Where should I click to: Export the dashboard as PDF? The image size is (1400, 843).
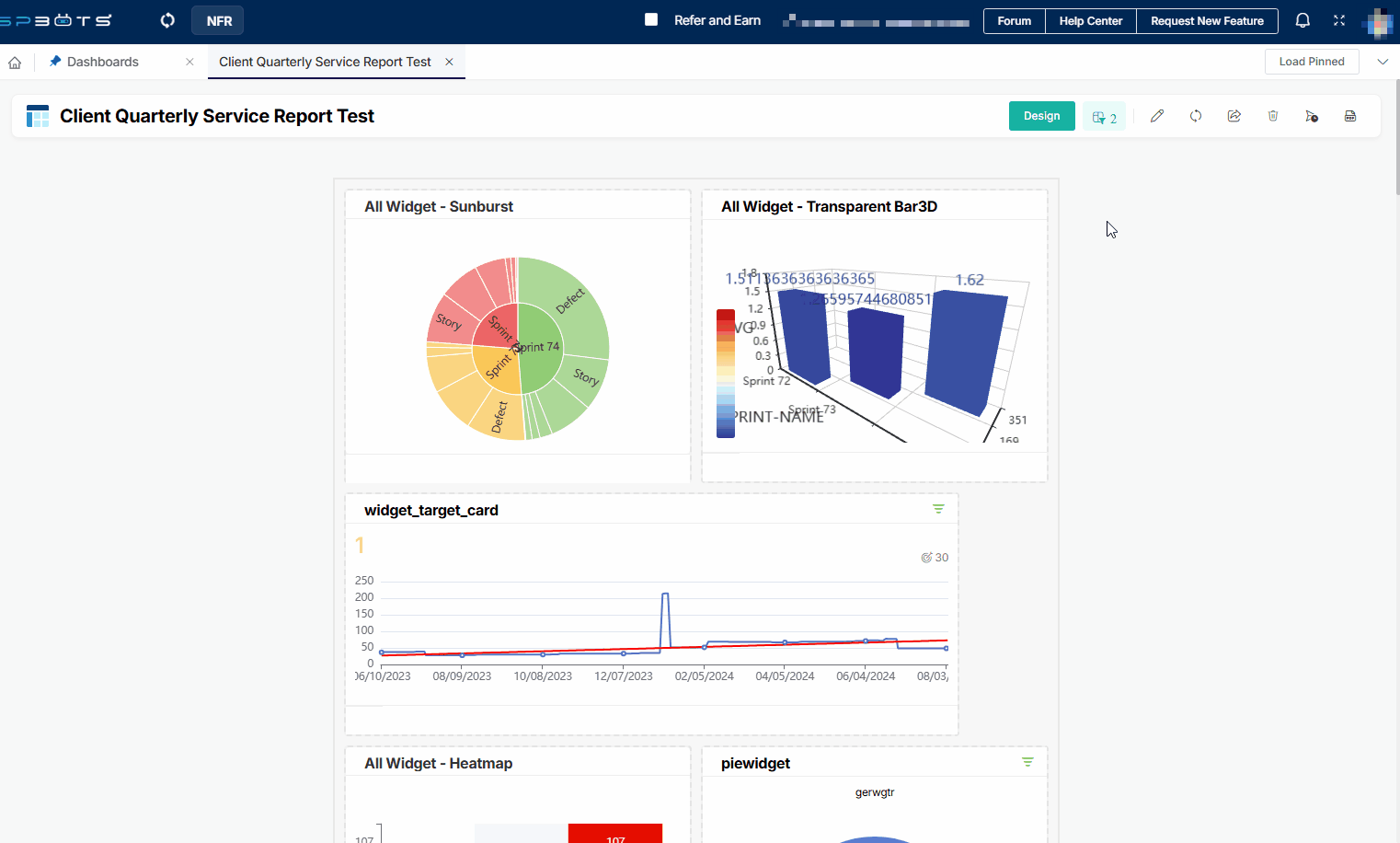point(1350,115)
